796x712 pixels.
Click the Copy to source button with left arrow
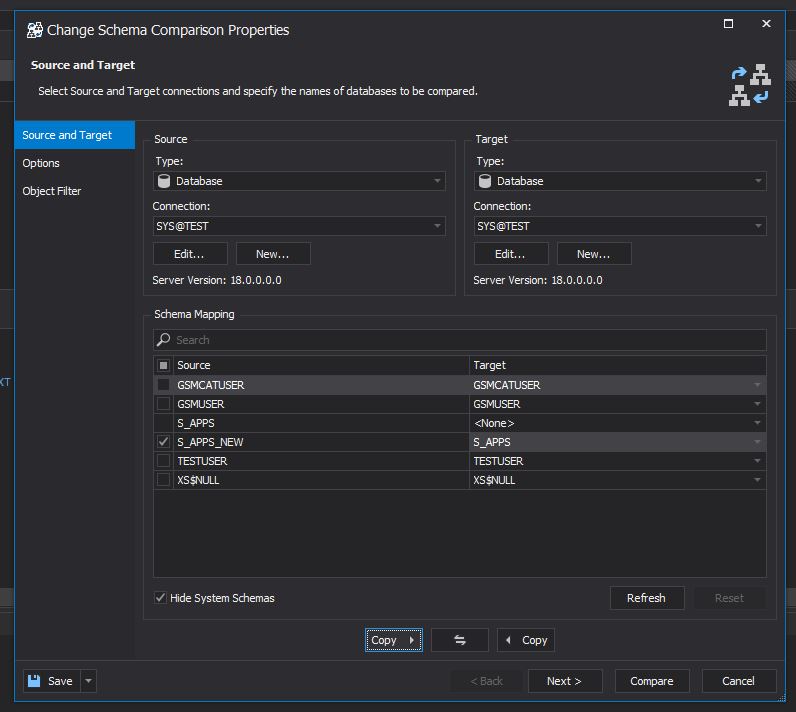[x=525, y=640]
